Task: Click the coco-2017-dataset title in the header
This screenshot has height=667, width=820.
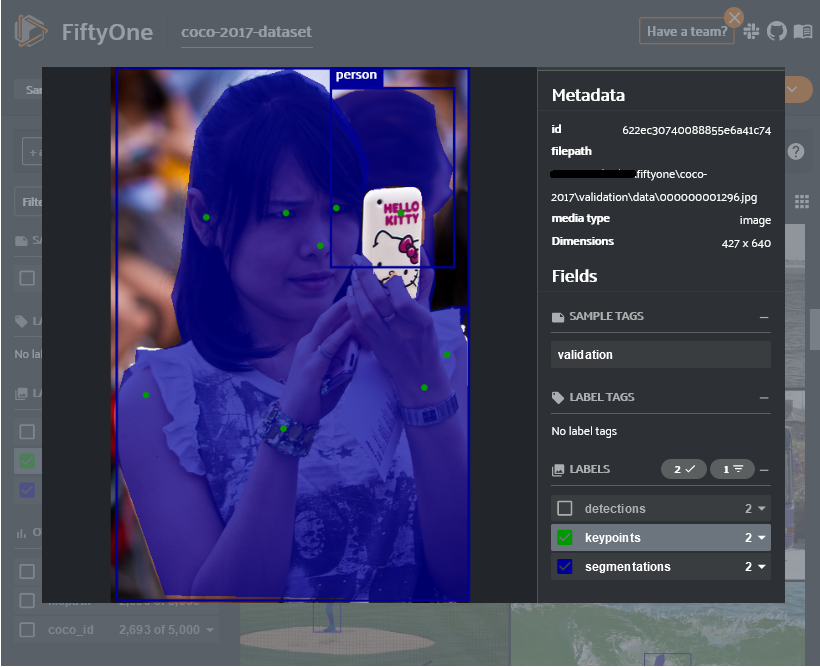Action: point(246,30)
